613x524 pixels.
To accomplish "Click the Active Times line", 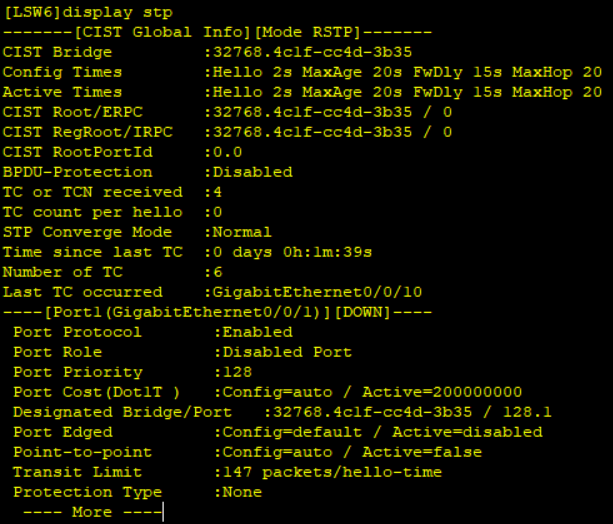I will pos(302,92).
